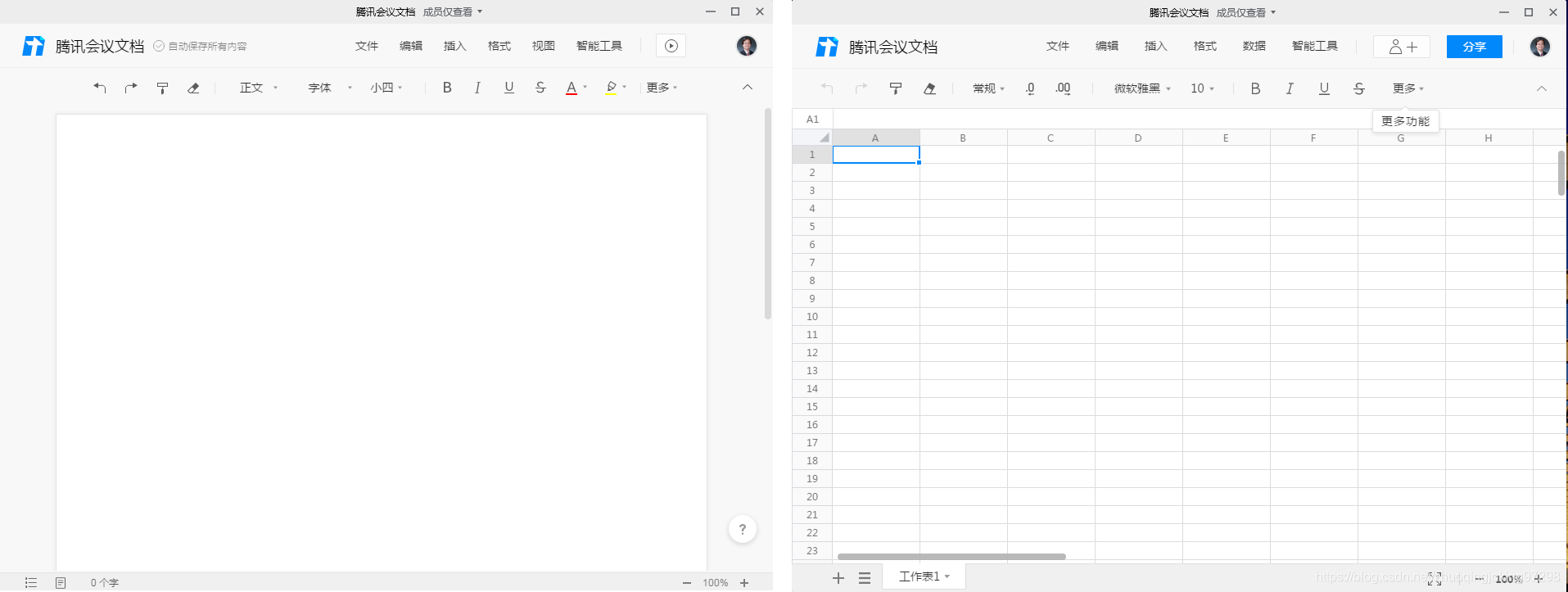Click page view icon in document status bar
Screen dimensions: 1568x592
click(x=61, y=582)
